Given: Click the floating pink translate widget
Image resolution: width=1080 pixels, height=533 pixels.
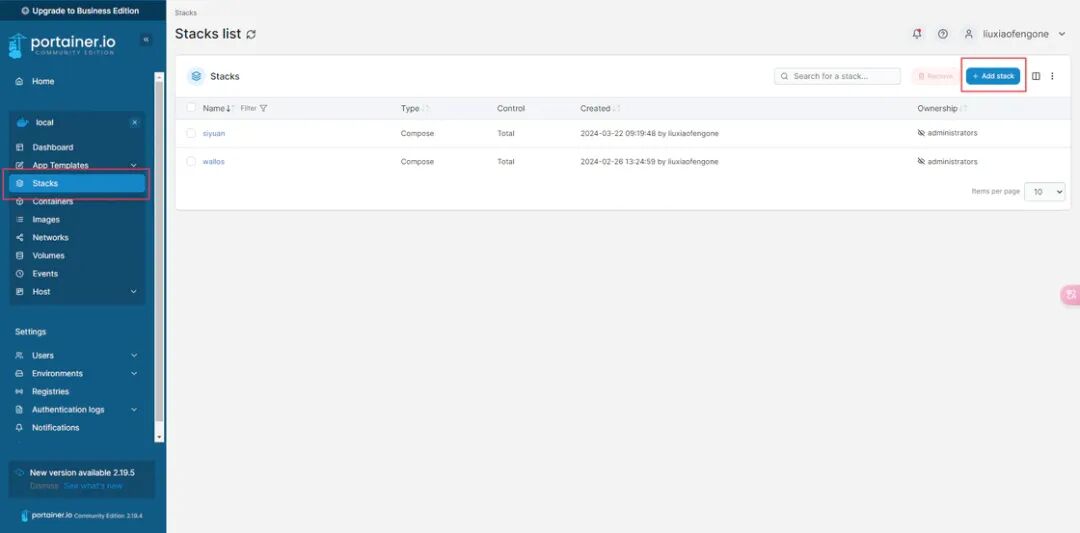Looking at the screenshot, I should (1070, 295).
